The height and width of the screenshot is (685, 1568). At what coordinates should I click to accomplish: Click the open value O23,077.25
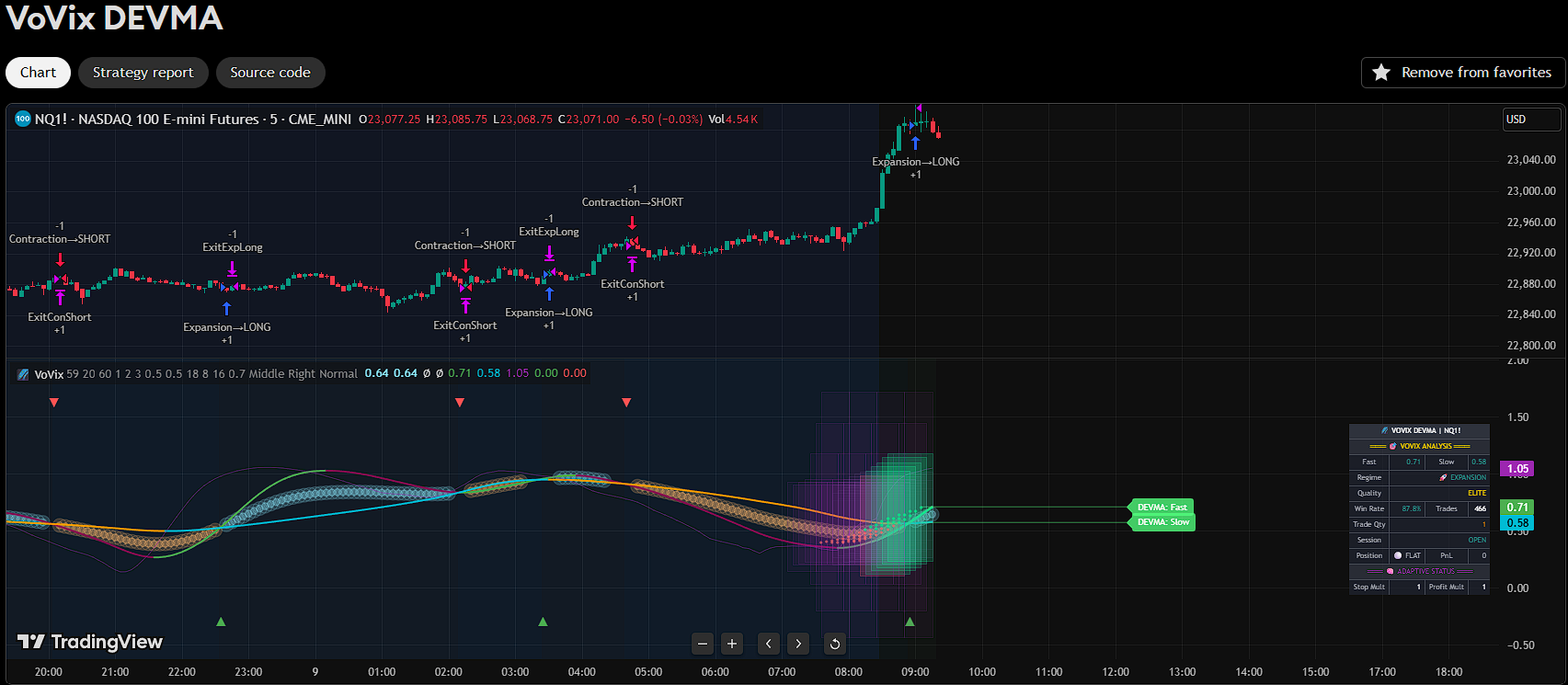(389, 120)
